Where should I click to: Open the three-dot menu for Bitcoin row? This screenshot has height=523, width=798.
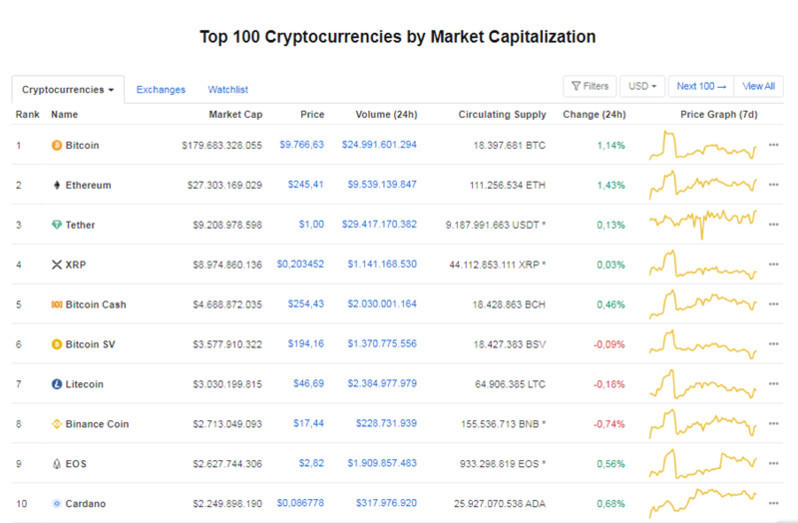pos(773,145)
